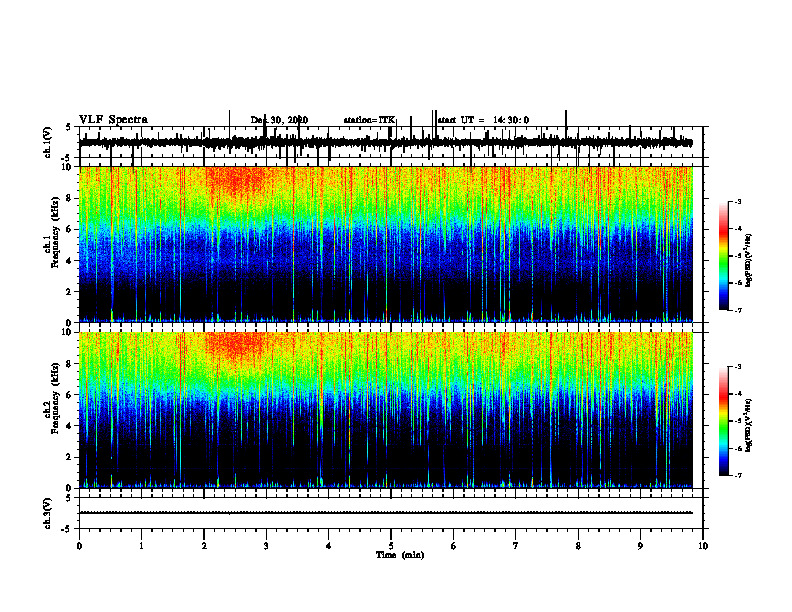Screen dimensions: 792x612
Task: Click the "station=ITK" label
Action: click(369, 120)
